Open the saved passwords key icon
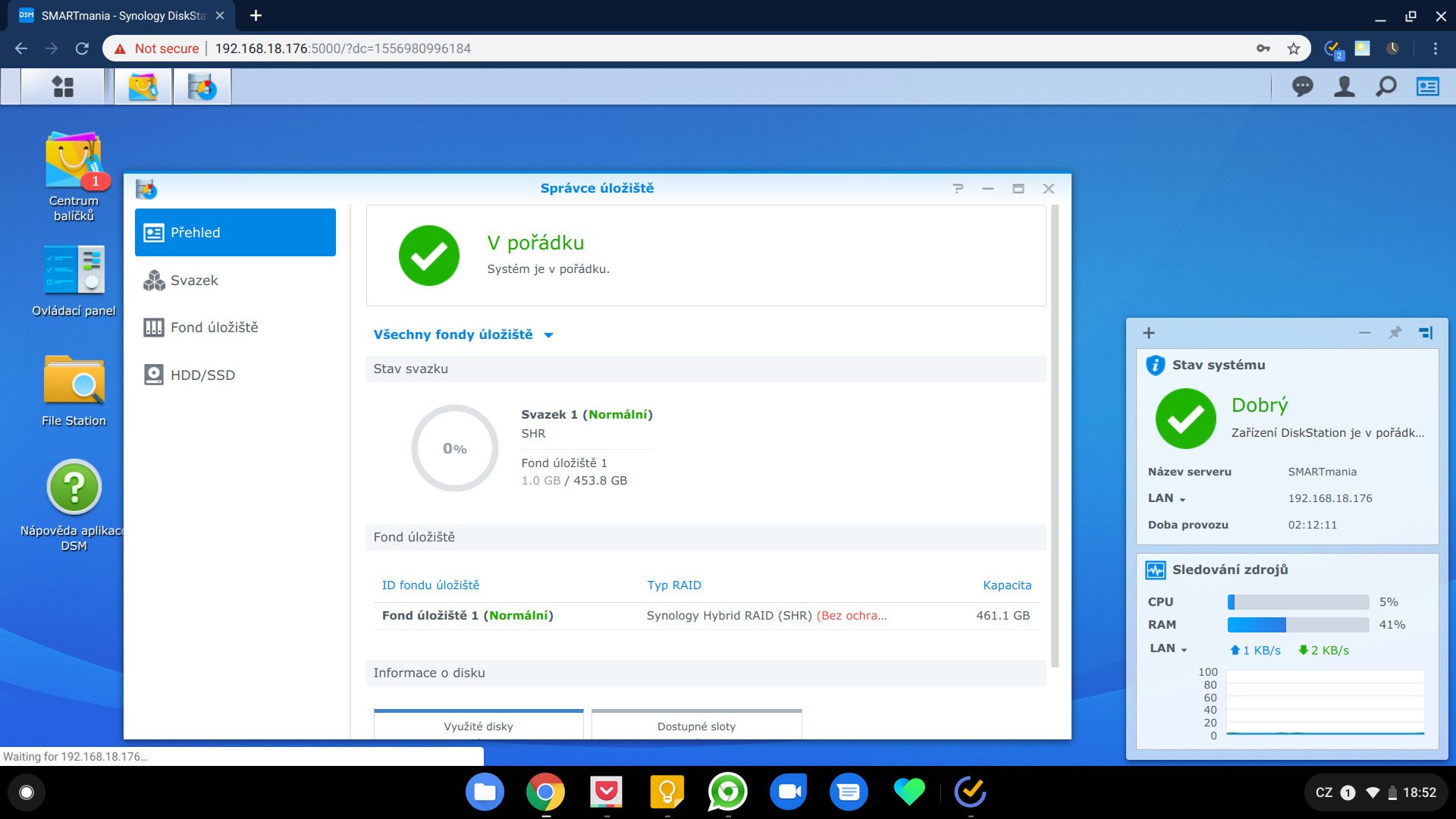Screen dimensions: 1456x819 click(1263, 49)
